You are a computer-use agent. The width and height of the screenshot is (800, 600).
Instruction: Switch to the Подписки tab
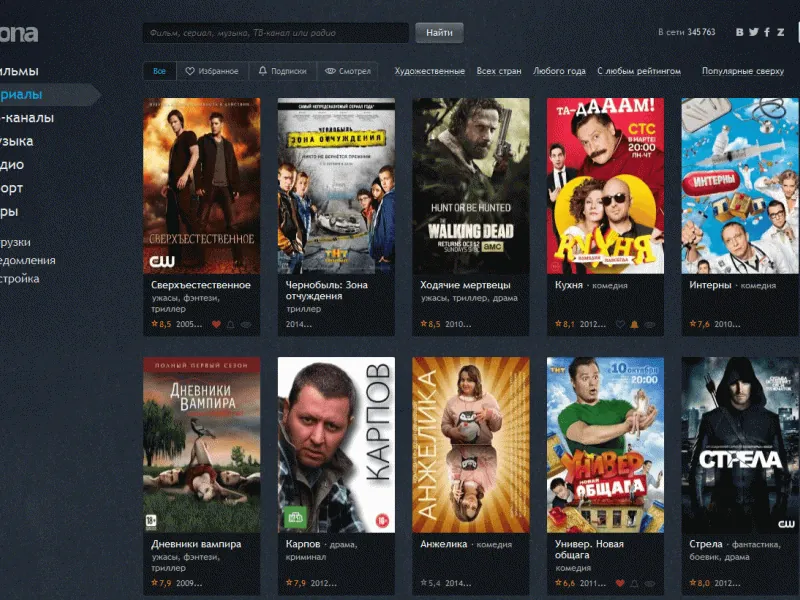(282, 71)
